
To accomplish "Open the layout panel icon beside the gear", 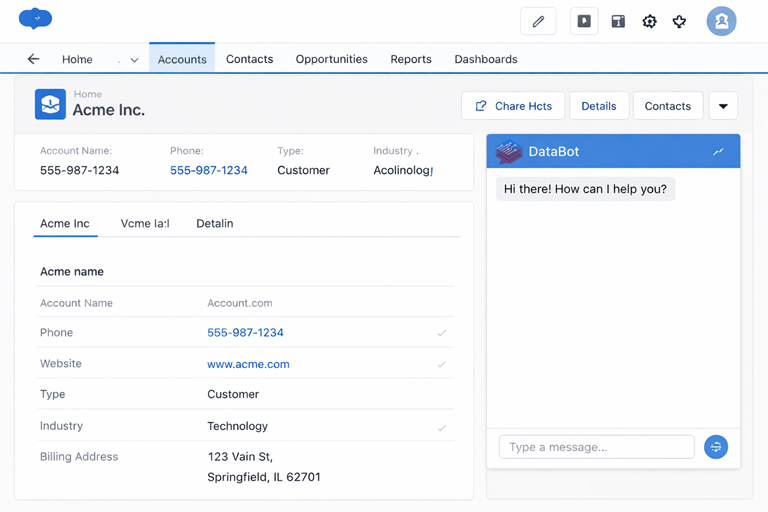I will pyautogui.click(x=618, y=21).
